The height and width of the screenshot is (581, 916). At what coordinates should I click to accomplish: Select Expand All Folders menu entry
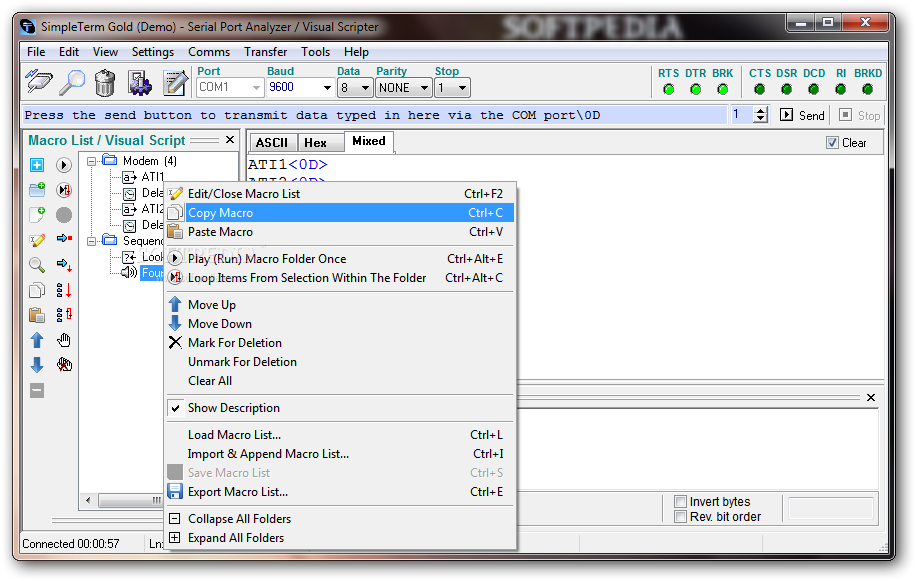[340, 538]
